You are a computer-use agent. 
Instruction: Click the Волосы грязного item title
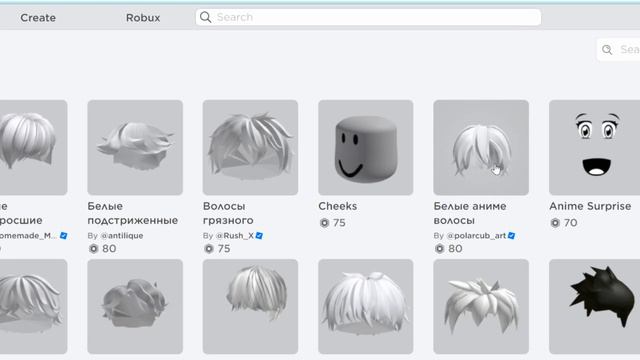click(x=228, y=213)
